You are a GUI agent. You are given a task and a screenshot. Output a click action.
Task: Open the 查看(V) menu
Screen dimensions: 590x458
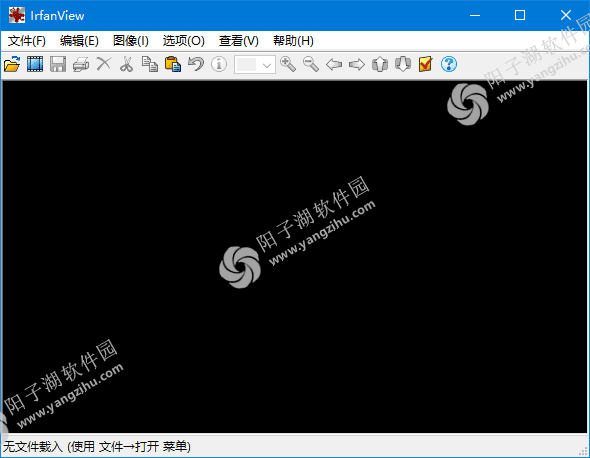(239, 41)
